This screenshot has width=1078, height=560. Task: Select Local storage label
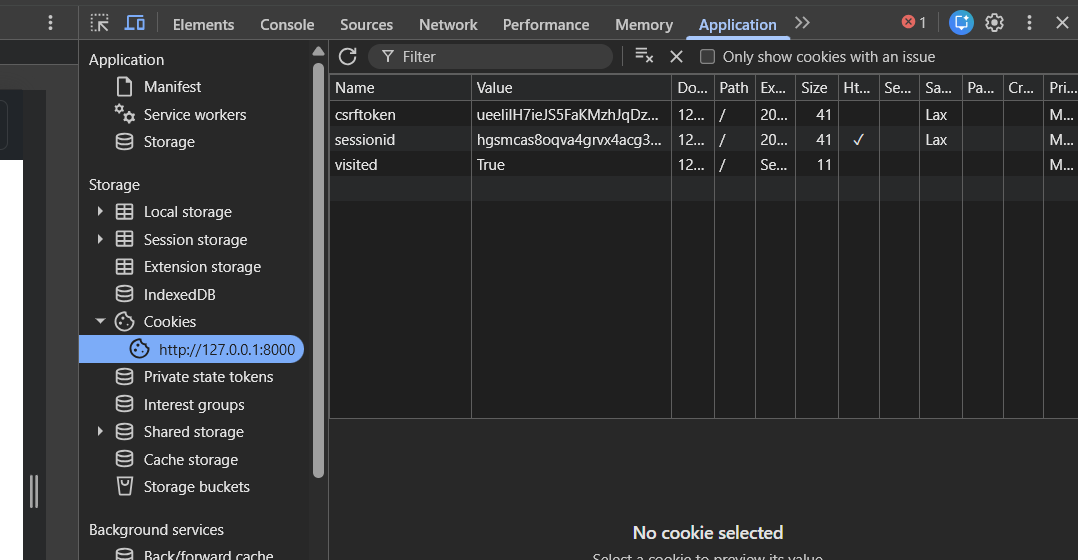pyautogui.click(x=188, y=212)
